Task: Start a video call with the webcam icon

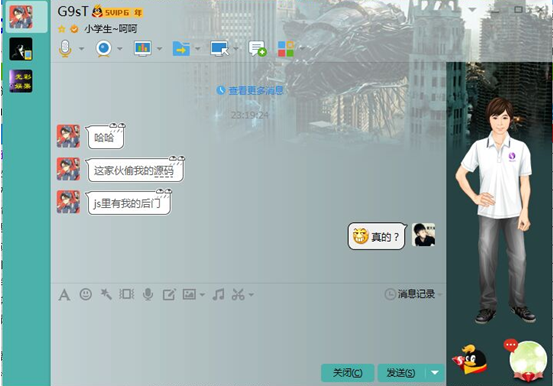Action: click(104, 48)
